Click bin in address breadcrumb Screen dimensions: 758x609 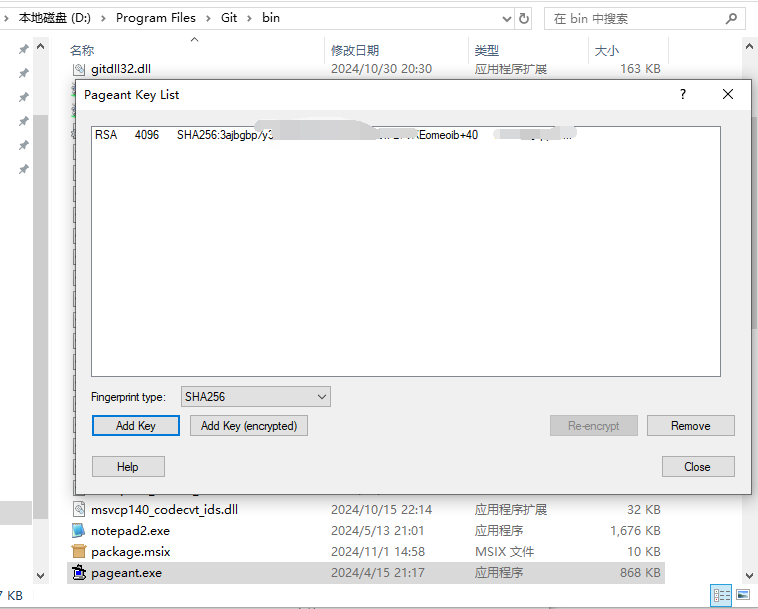point(271,18)
